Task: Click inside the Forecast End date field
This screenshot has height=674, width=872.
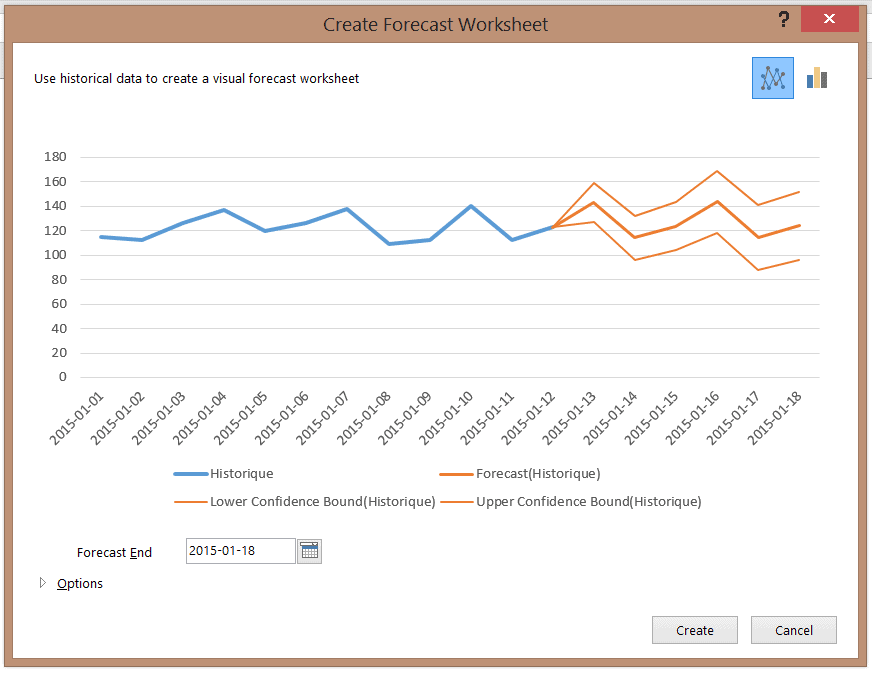Action: pos(240,551)
